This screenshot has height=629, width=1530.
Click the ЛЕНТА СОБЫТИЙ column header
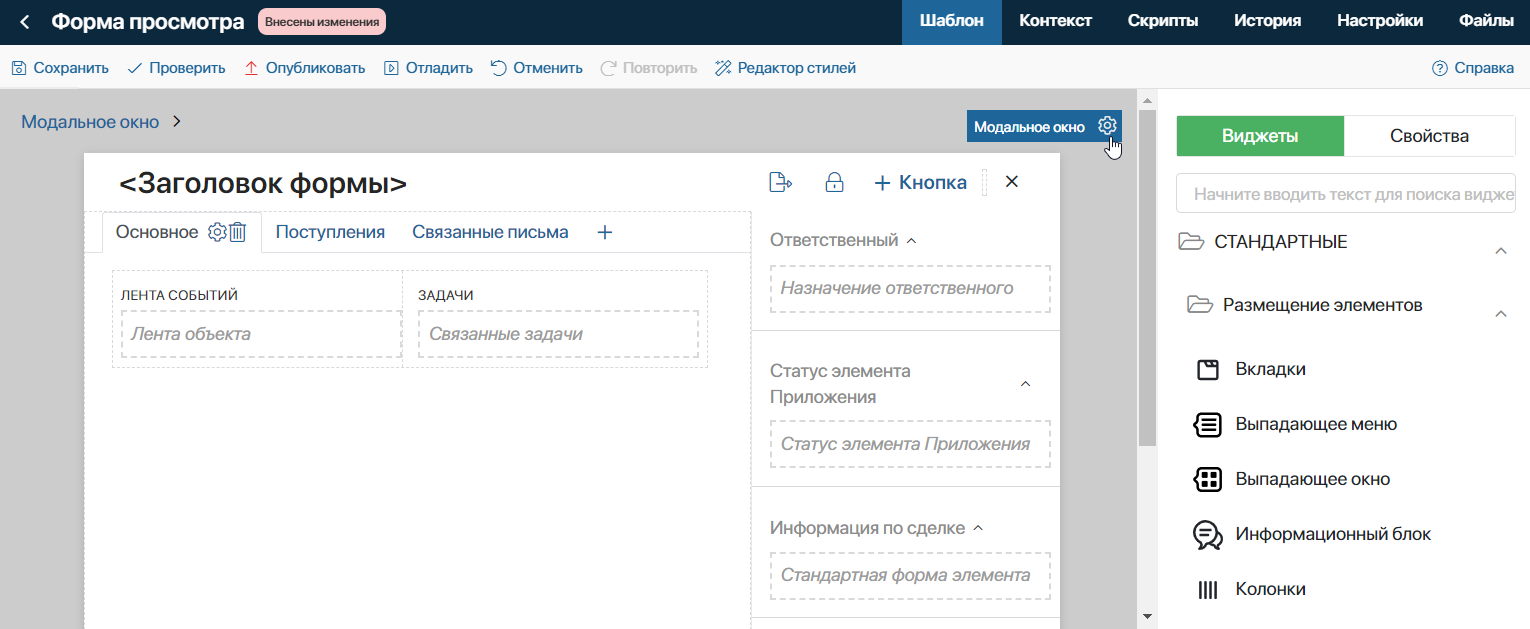[x=179, y=295]
